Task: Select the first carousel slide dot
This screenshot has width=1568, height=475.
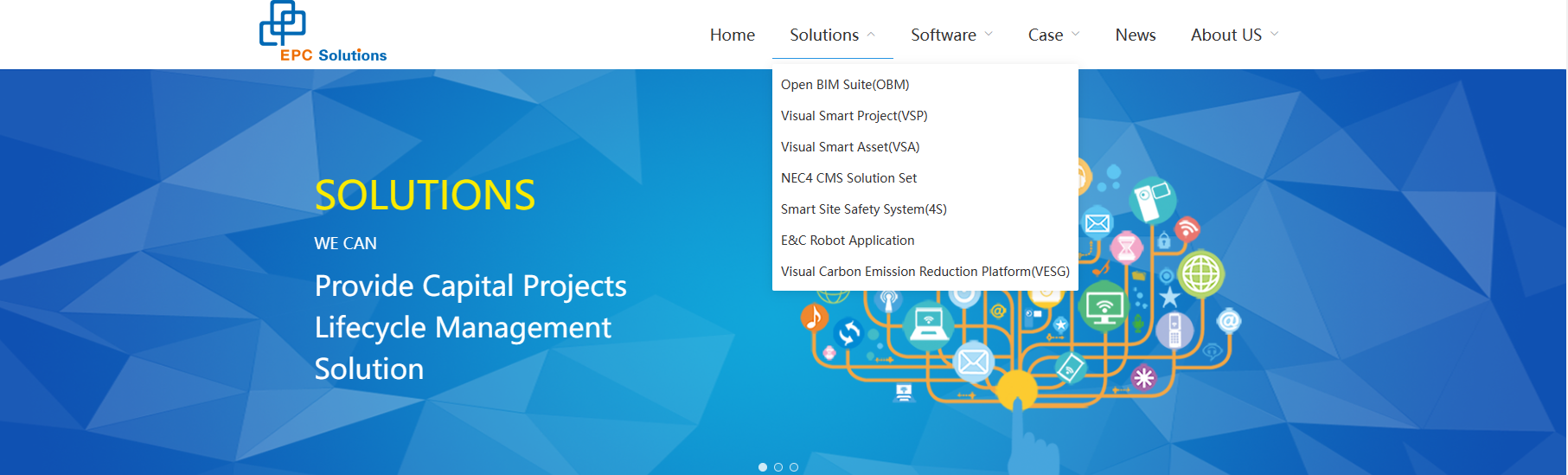Action: coord(763,467)
